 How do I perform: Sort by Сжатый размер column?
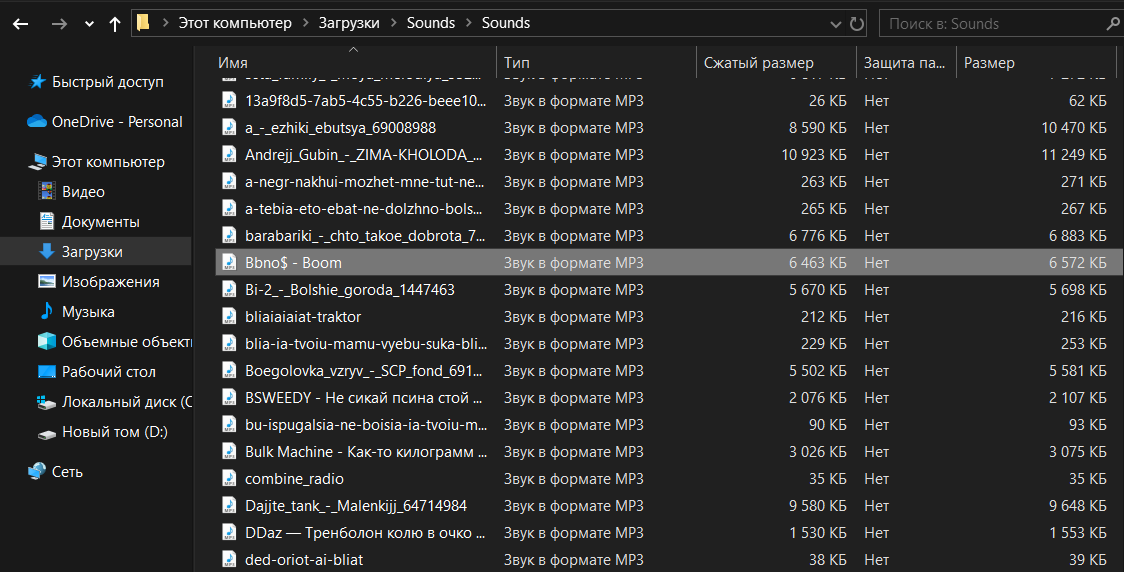click(x=758, y=63)
